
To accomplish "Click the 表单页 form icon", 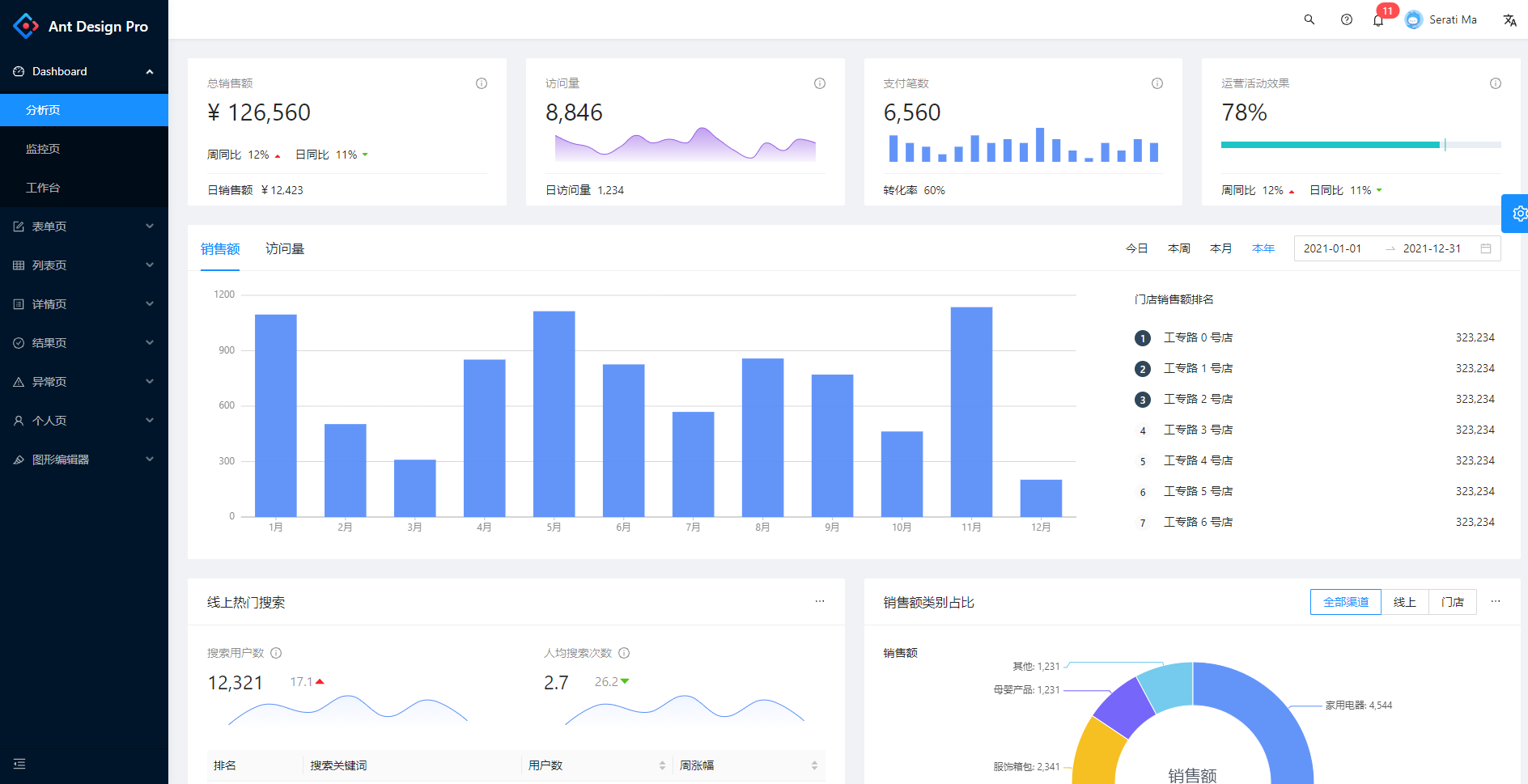I will coord(19,227).
